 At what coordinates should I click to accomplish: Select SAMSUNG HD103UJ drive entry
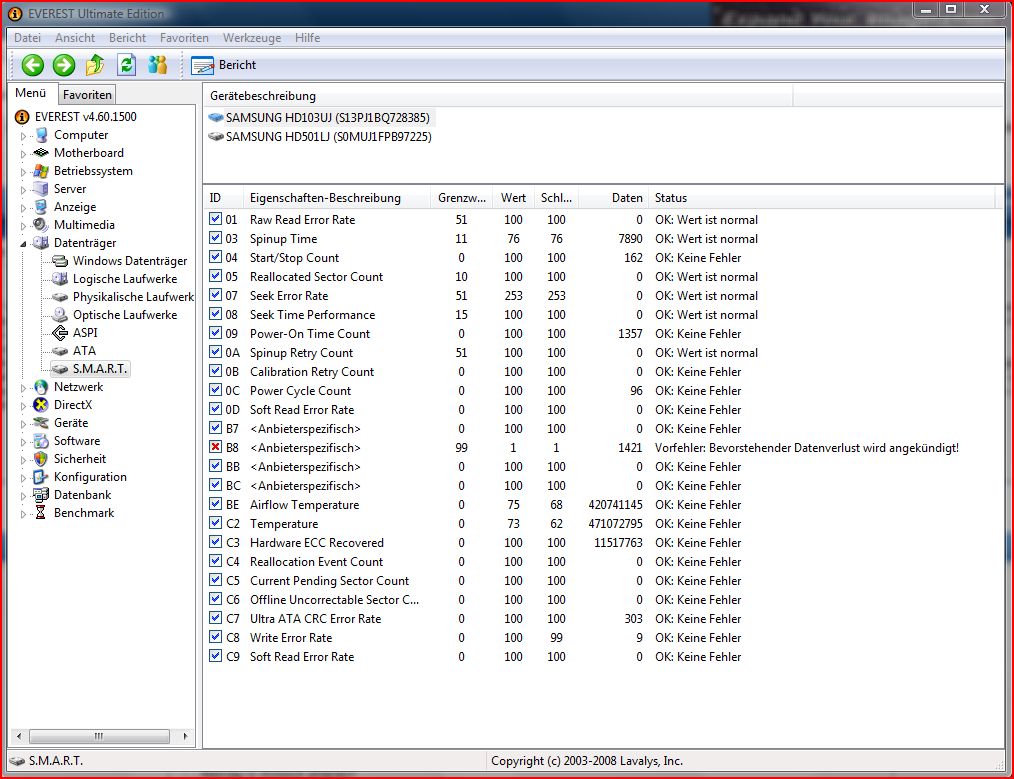(x=319, y=118)
